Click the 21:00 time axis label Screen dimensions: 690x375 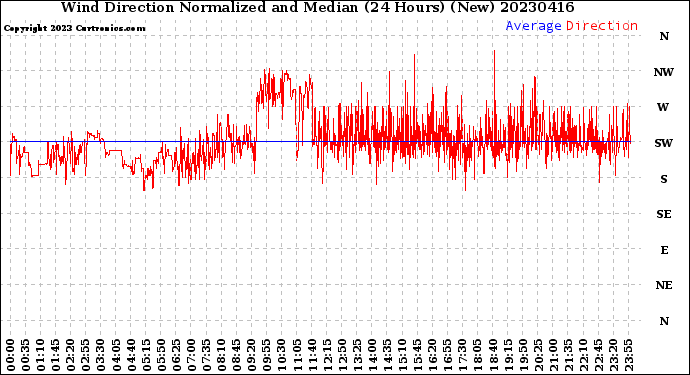pos(554,356)
